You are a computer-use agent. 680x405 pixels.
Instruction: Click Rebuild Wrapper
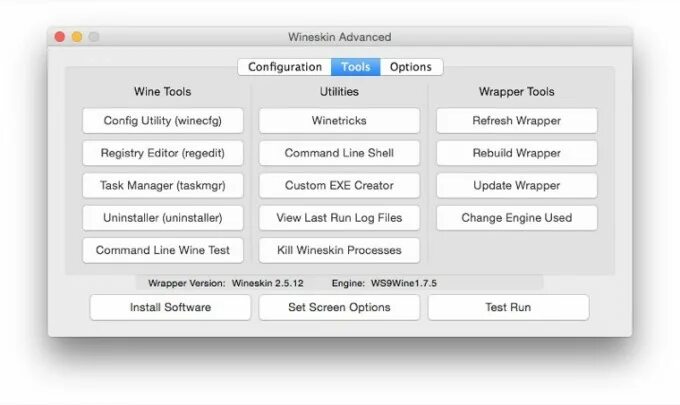[x=516, y=153]
